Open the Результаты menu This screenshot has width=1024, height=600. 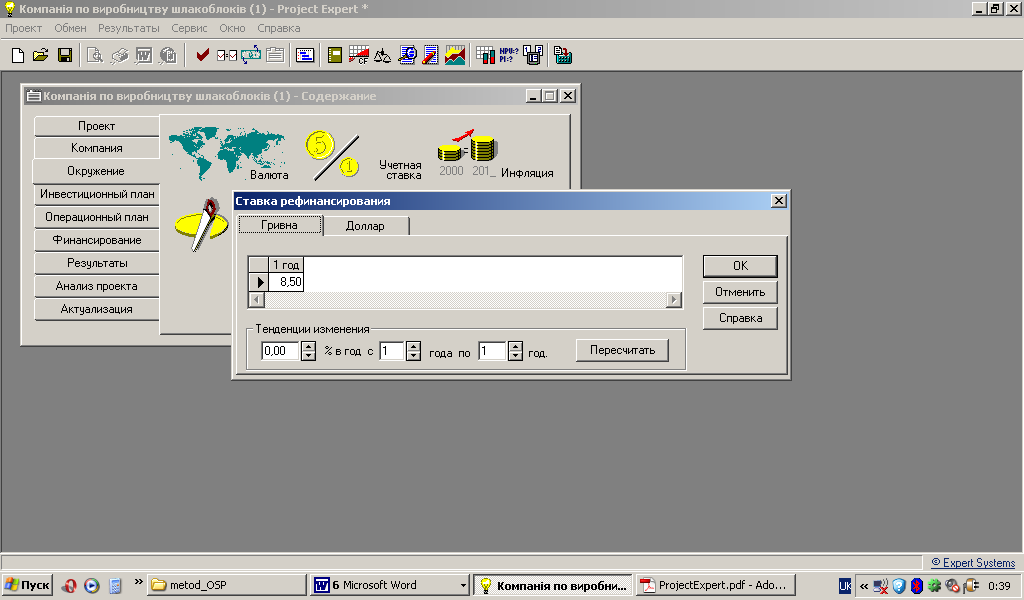(x=129, y=28)
